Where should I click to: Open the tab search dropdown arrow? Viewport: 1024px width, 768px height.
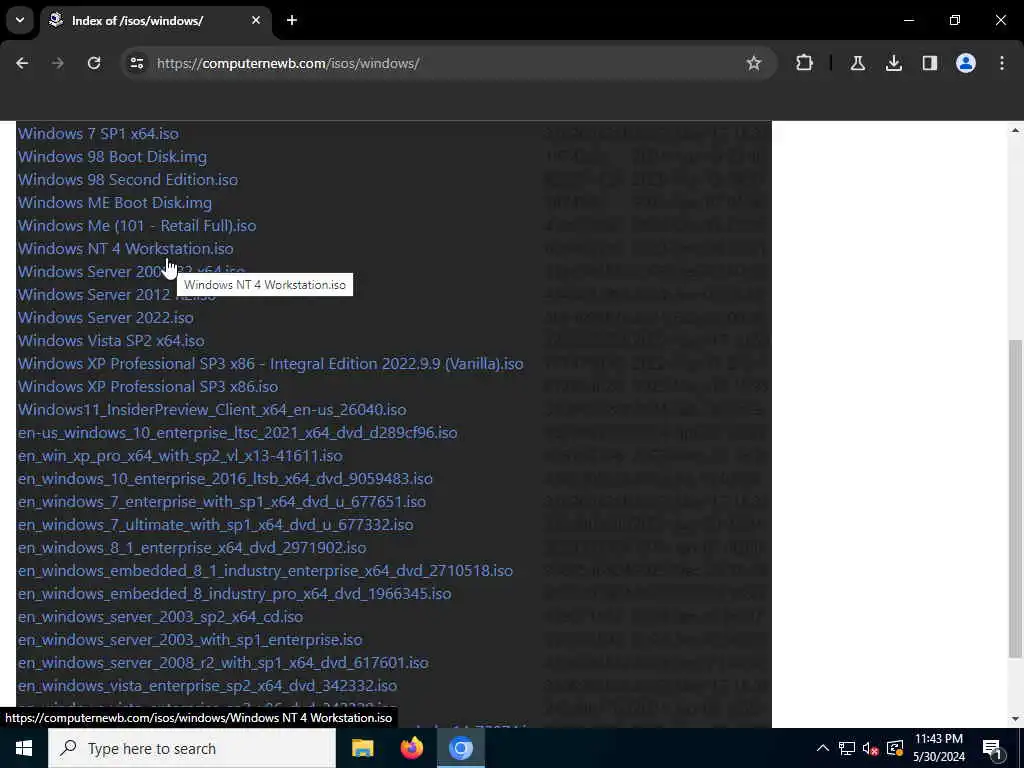pyautogui.click(x=20, y=20)
